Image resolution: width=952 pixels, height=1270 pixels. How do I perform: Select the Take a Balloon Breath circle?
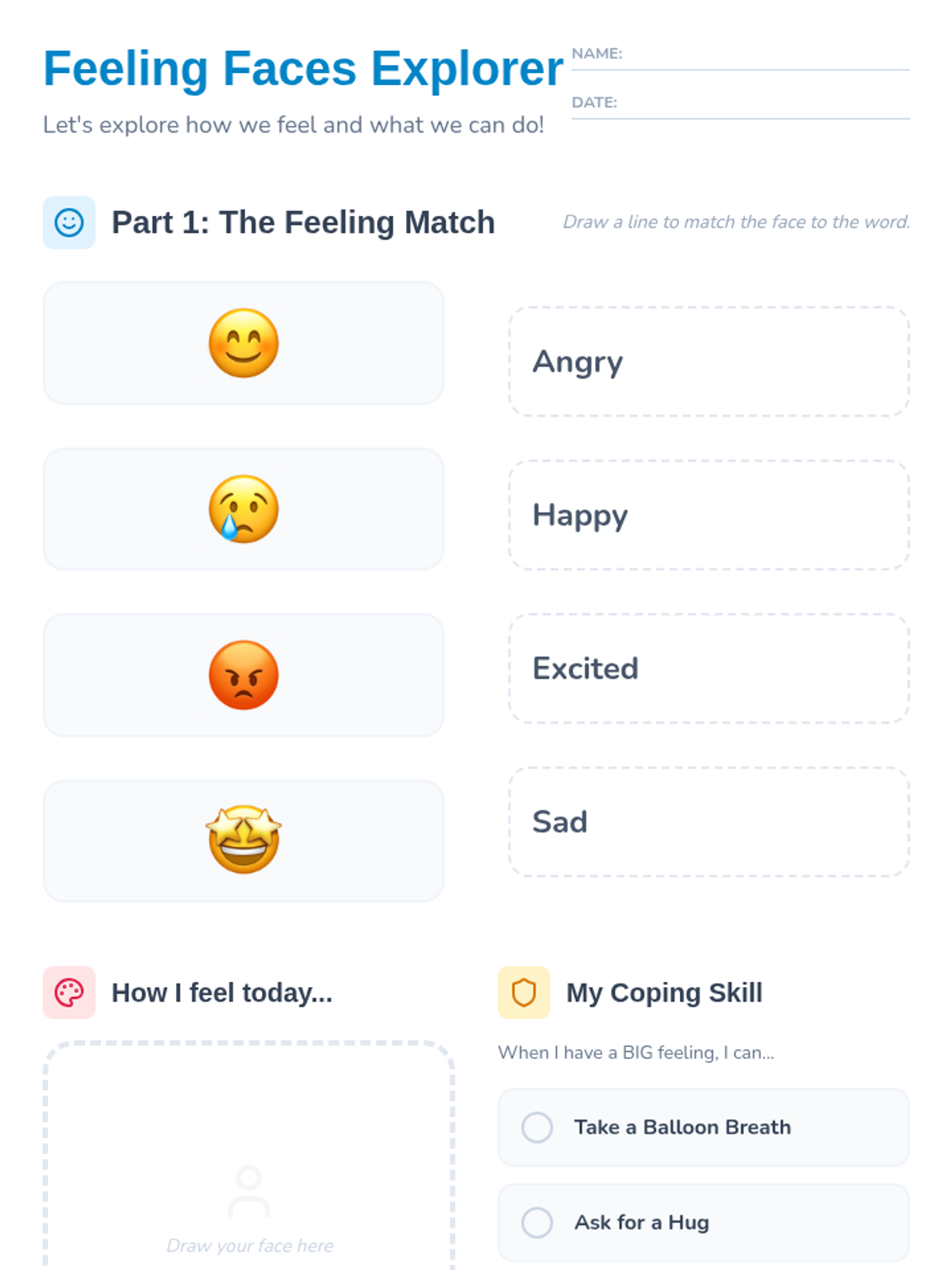click(537, 1127)
